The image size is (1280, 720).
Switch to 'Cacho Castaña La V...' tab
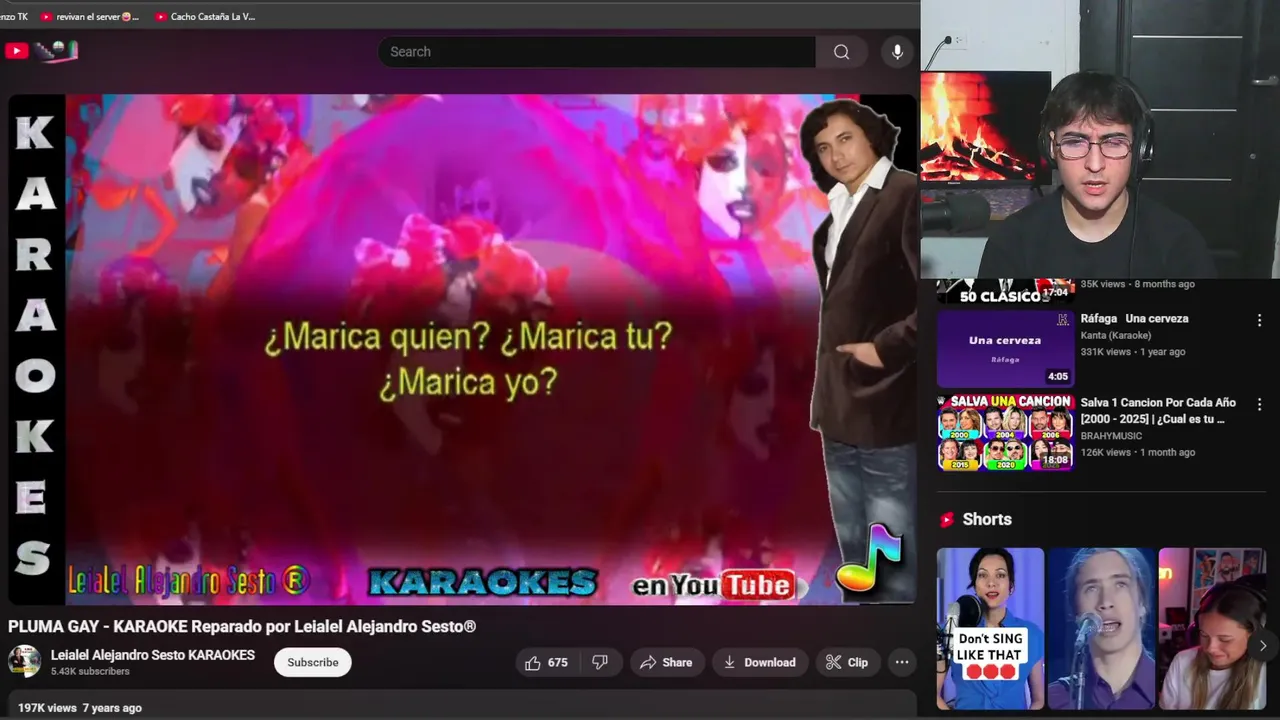tap(205, 16)
